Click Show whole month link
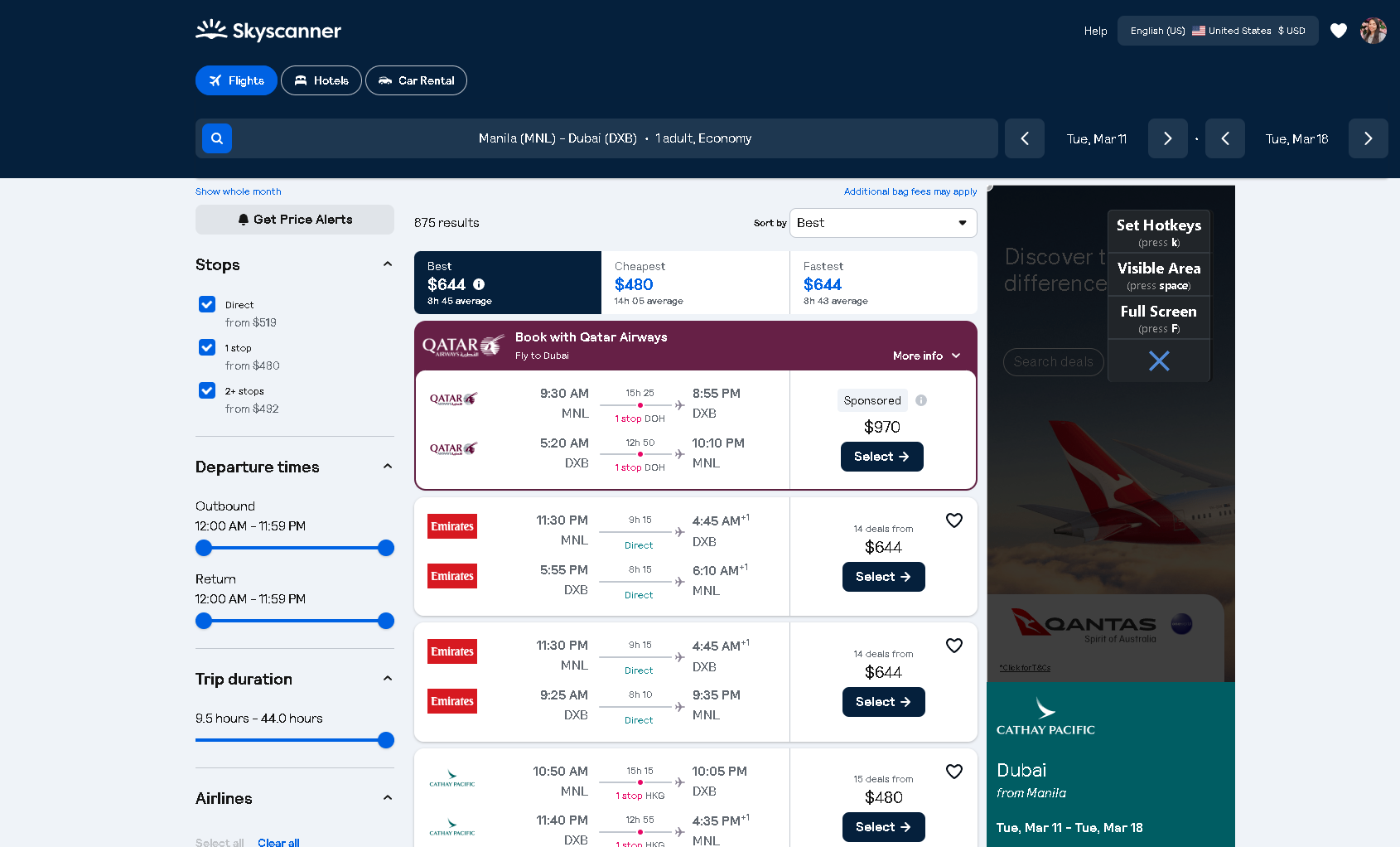This screenshot has width=1400, height=847. (239, 191)
